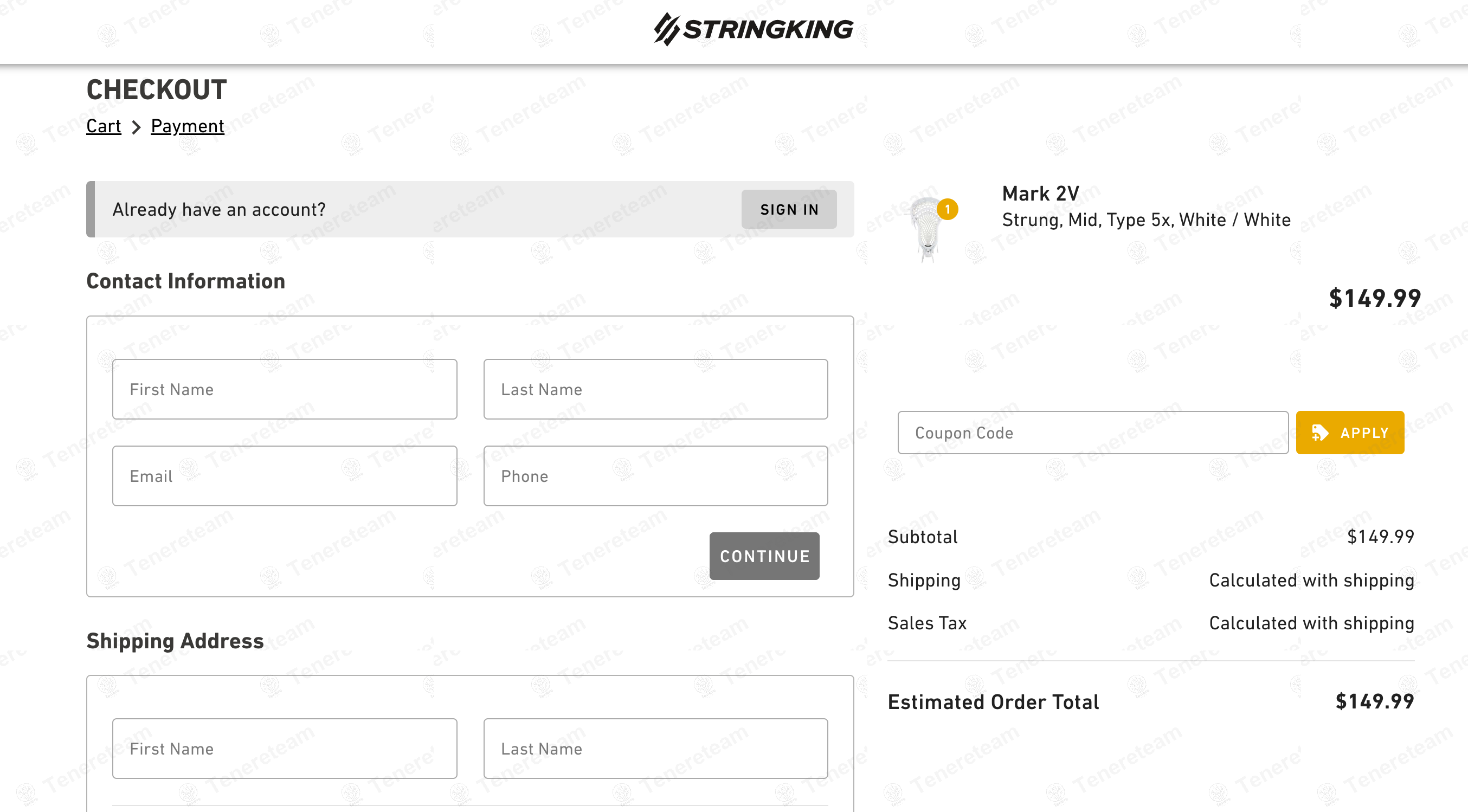Click the quantity badge on the product image
1468x812 pixels.
tap(947, 209)
